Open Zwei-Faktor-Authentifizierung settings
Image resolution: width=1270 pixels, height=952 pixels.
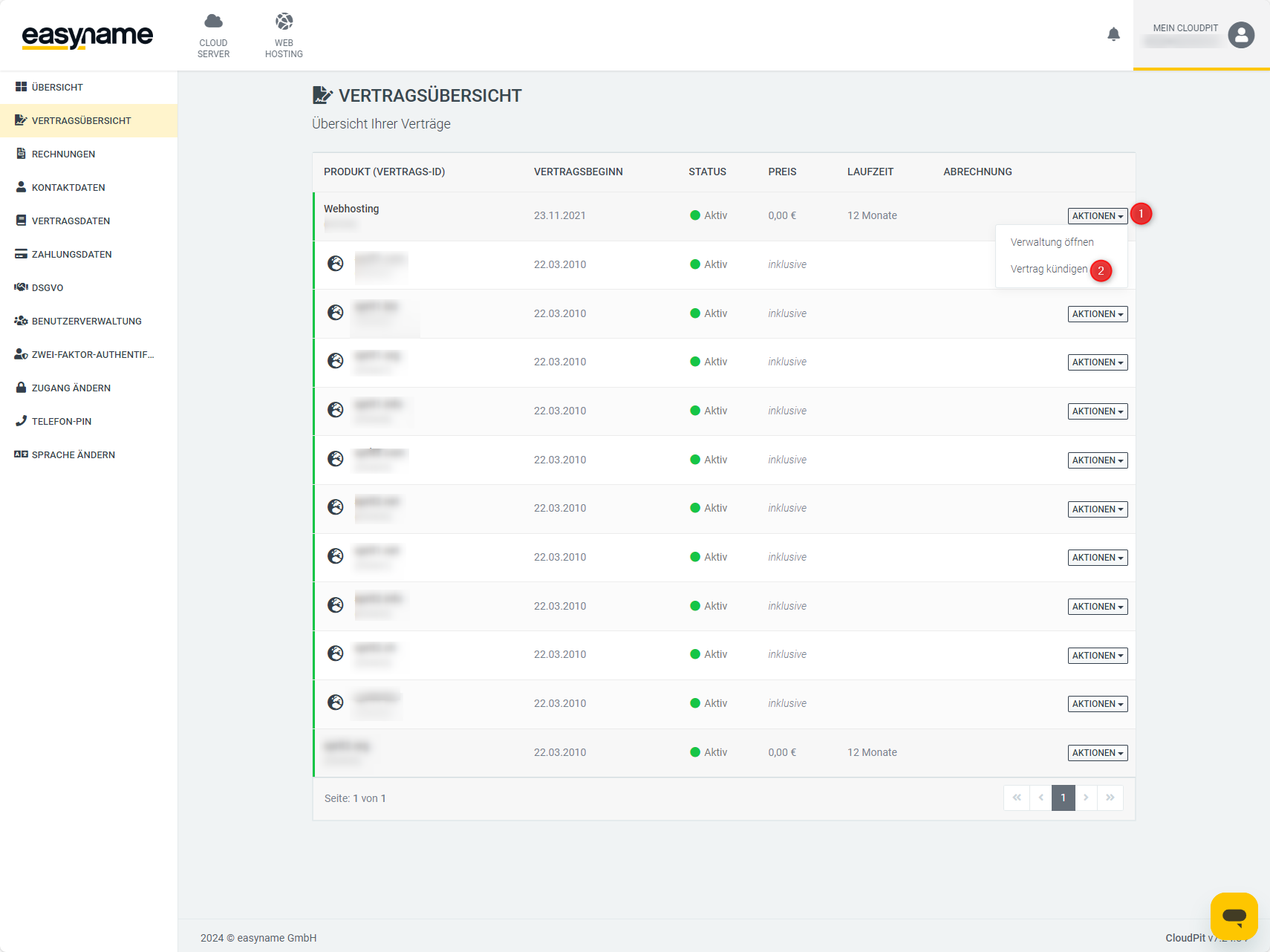click(93, 355)
